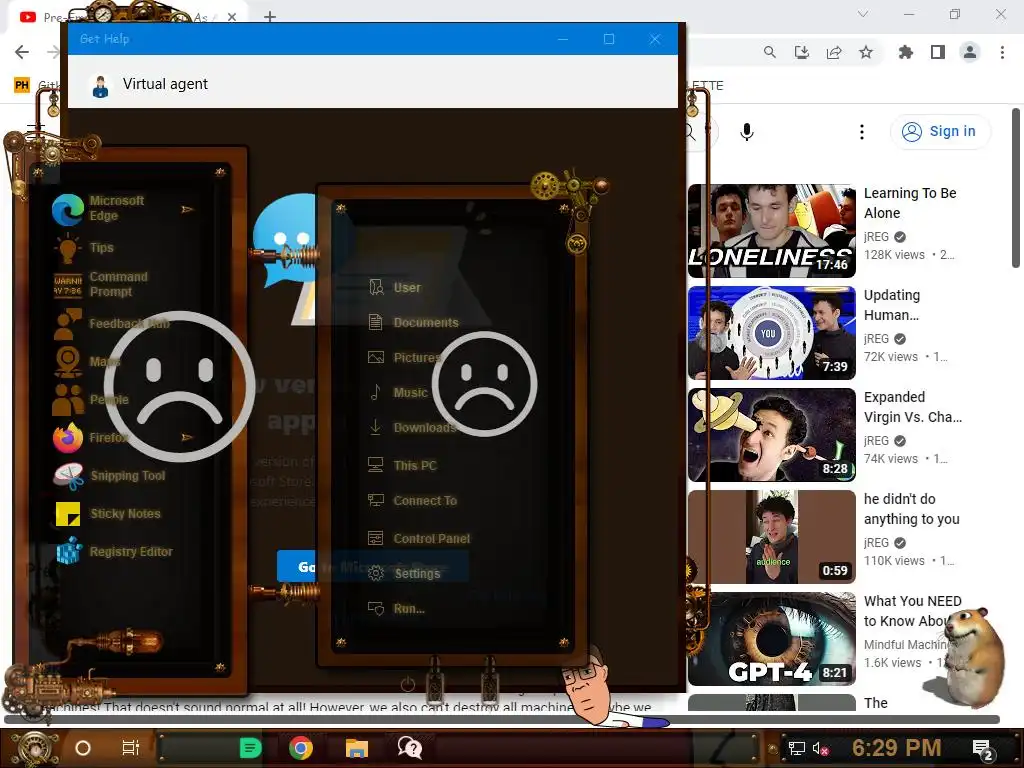Open Cortana circle on taskbar
The height and width of the screenshot is (768, 1024).
click(83, 748)
